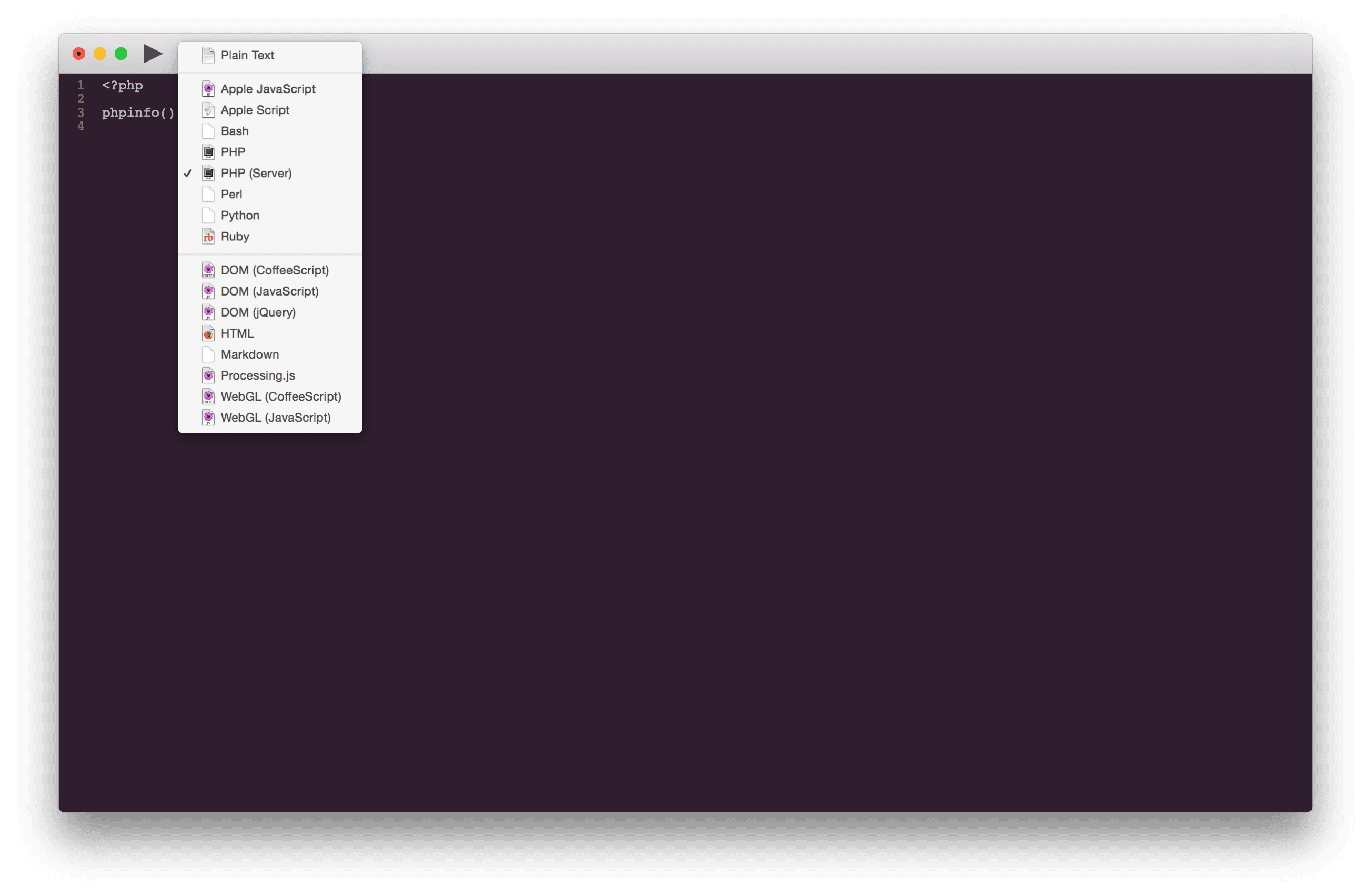Select Apple JavaScript language
Image resolution: width=1371 pixels, height=896 pixels.
point(270,89)
